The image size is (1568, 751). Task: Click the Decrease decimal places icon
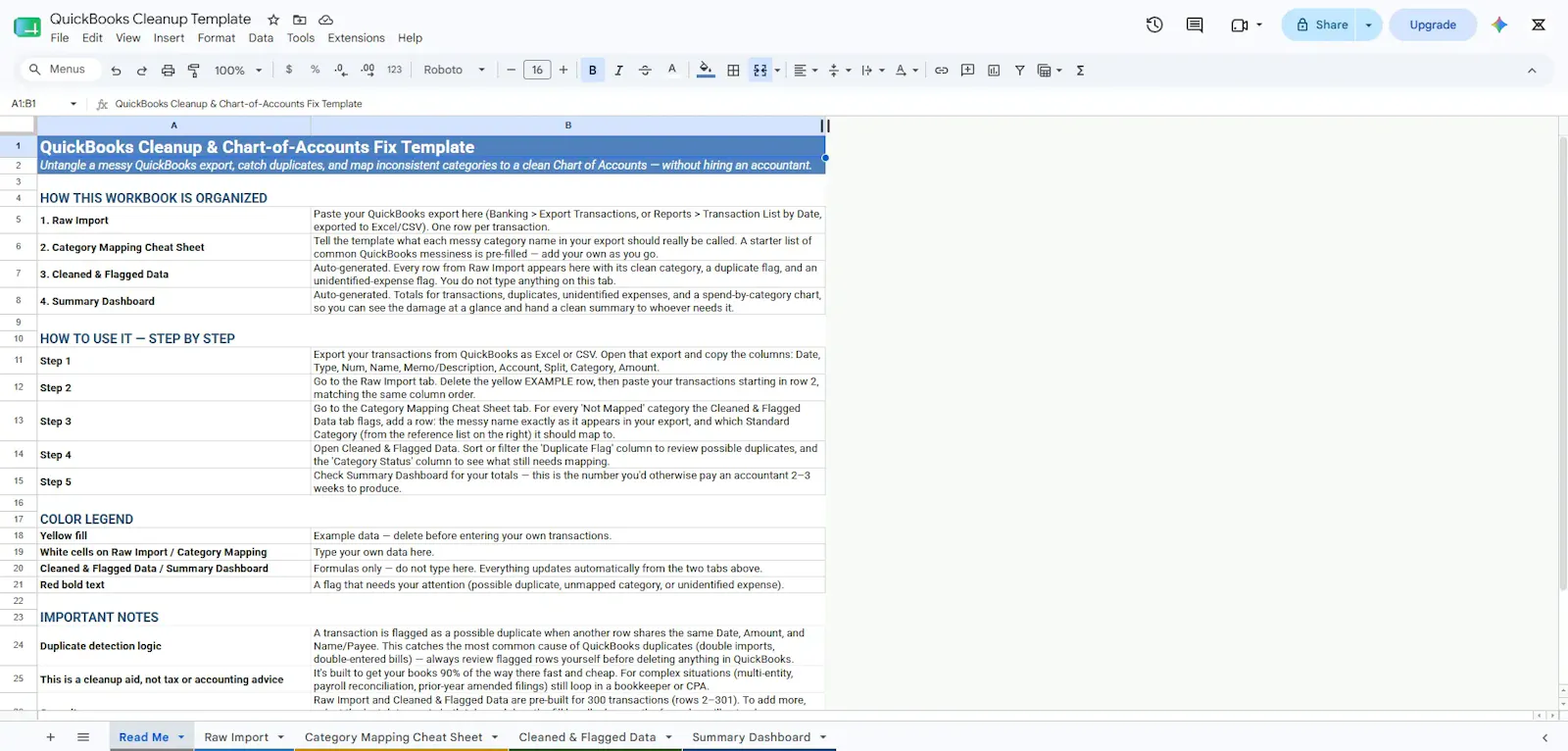click(x=340, y=70)
